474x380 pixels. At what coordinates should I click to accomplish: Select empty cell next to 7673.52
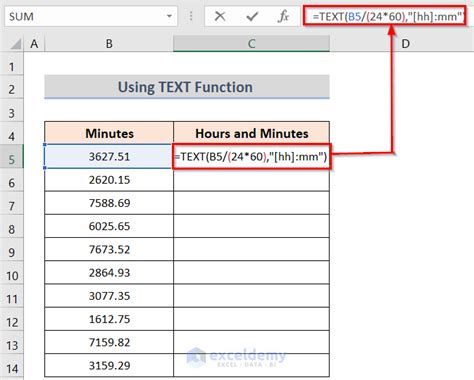point(252,249)
